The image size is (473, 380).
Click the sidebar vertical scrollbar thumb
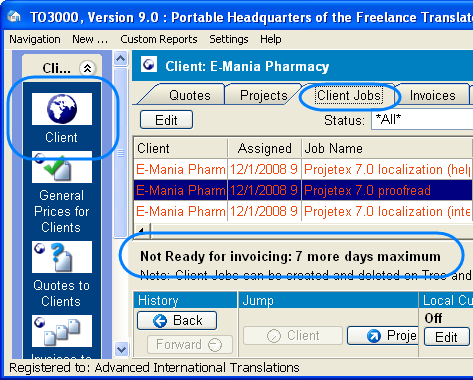pyautogui.click(x=120, y=153)
